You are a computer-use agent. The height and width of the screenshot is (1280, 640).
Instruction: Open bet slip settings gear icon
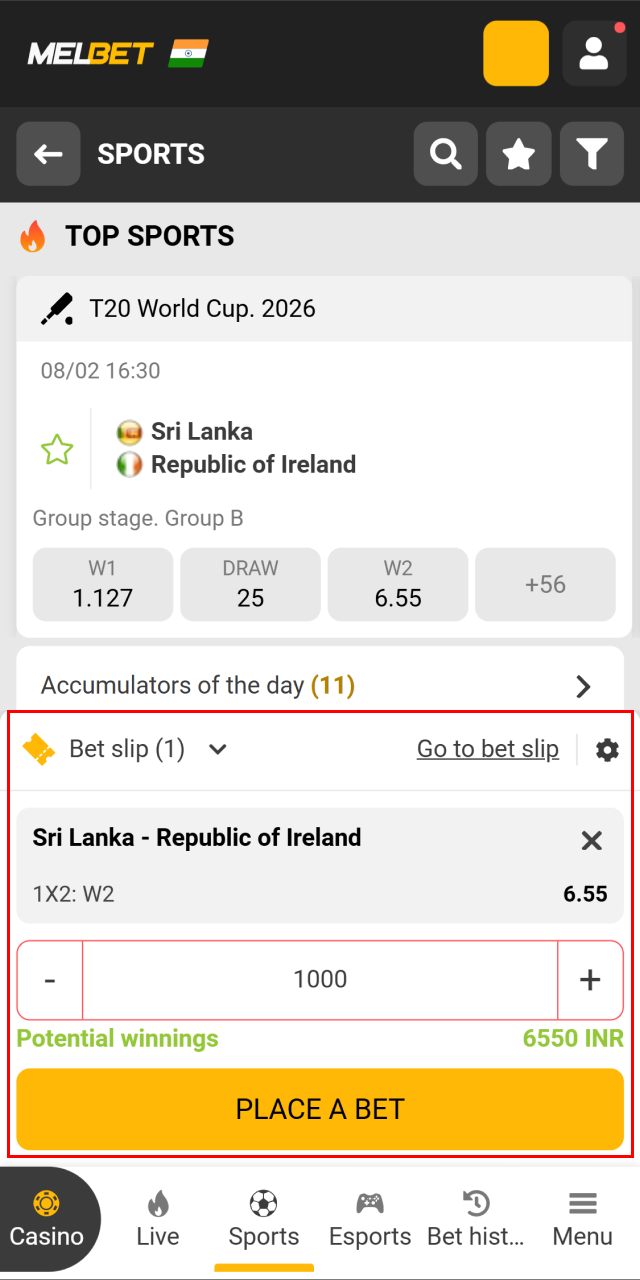point(607,749)
